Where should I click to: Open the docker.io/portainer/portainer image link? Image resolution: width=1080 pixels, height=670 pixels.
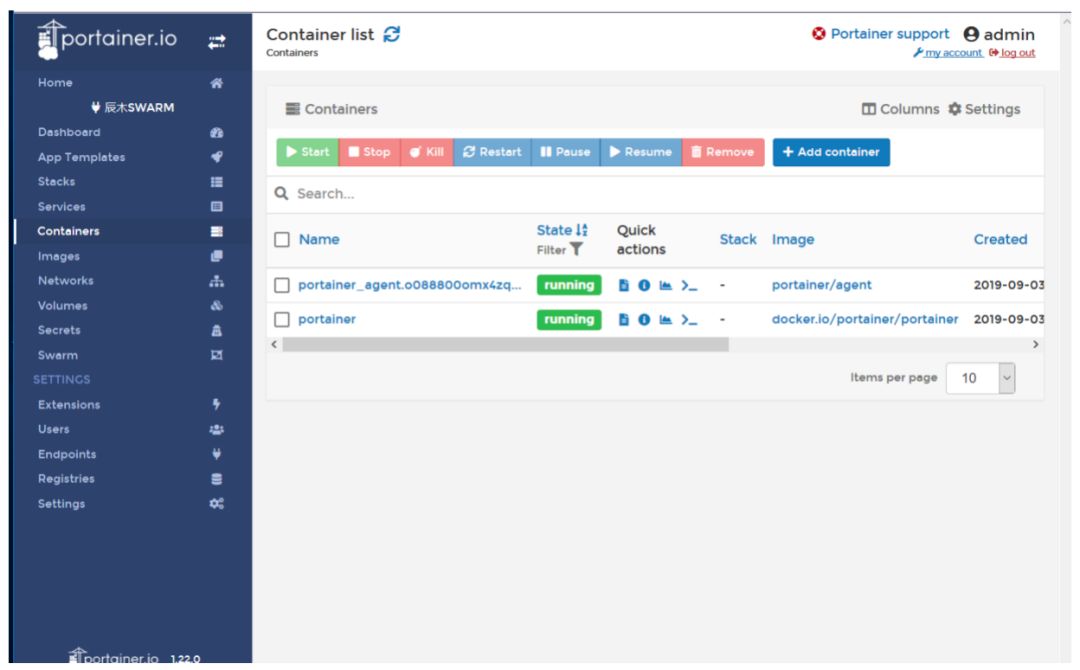[864, 320]
